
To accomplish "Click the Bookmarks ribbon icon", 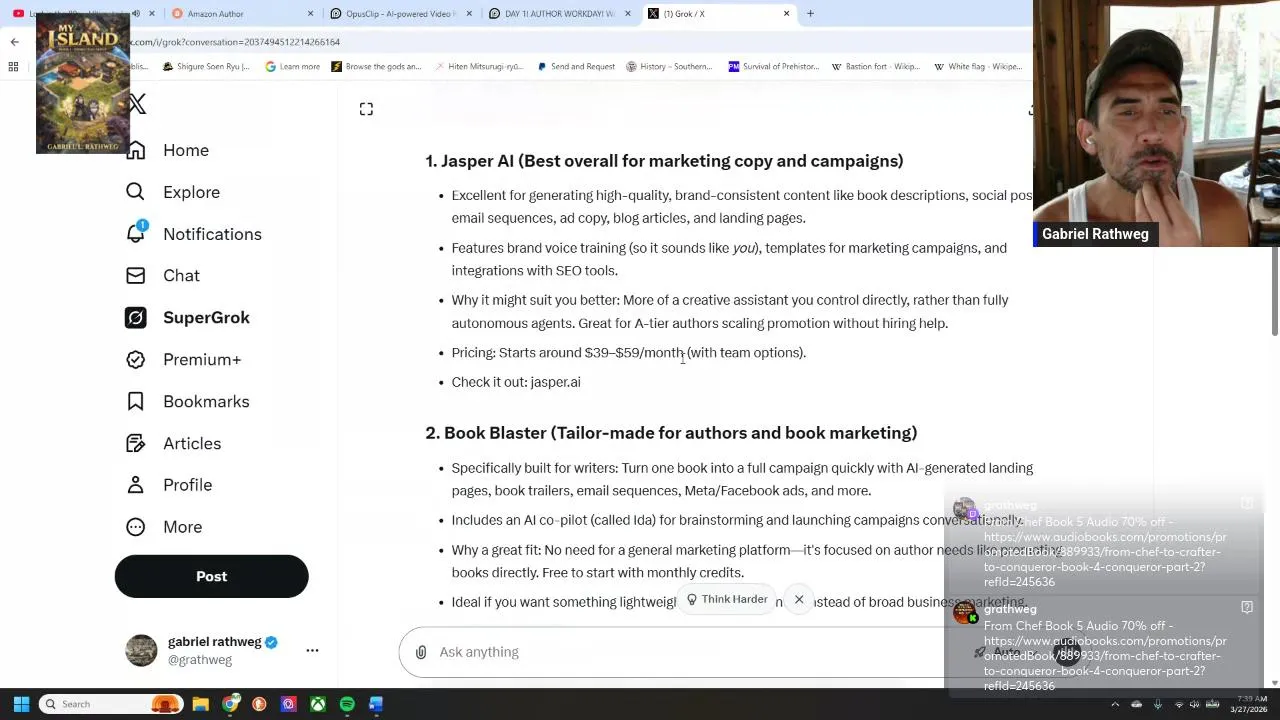I will coord(136,402).
